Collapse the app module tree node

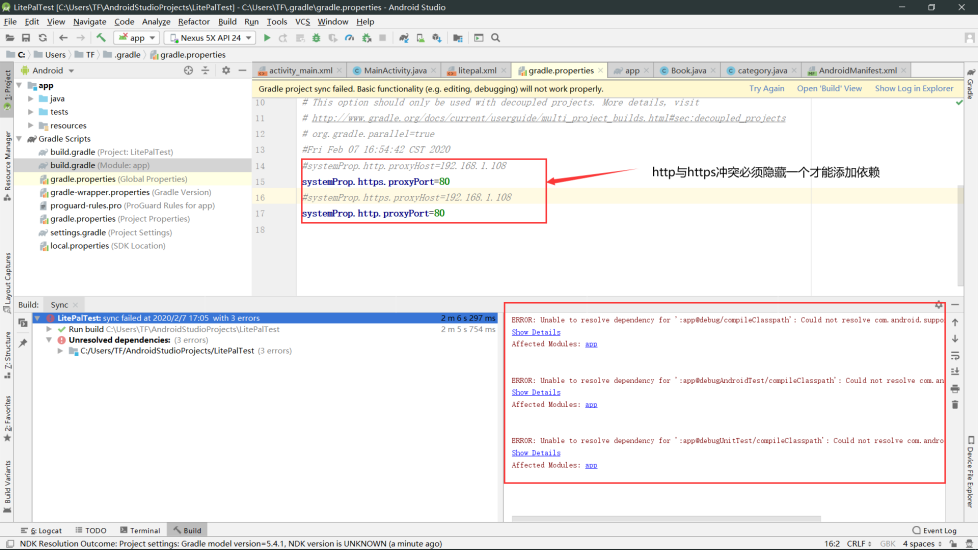(20, 85)
